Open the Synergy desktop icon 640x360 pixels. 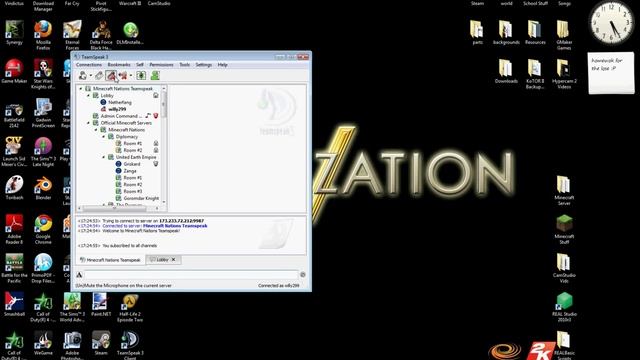point(14,32)
